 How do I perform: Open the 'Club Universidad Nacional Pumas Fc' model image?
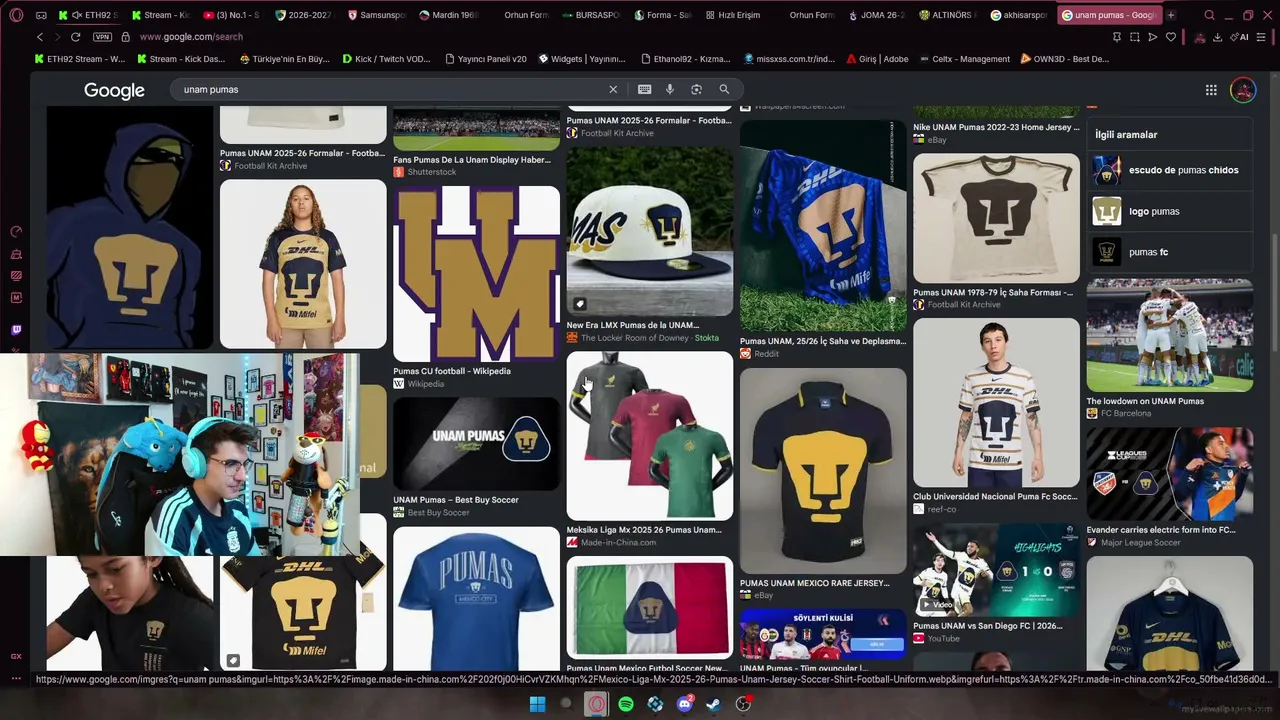996,403
